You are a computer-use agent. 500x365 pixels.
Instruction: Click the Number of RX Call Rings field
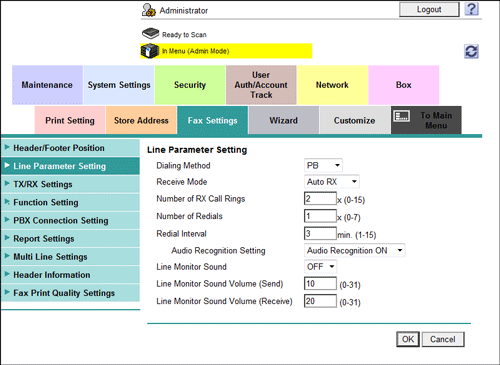pos(320,199)
